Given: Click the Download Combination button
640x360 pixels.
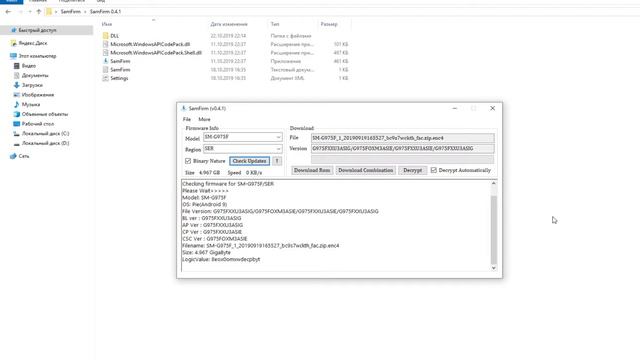Looking at the screenshot, I should pyautogui.click(x=365, y=170).
